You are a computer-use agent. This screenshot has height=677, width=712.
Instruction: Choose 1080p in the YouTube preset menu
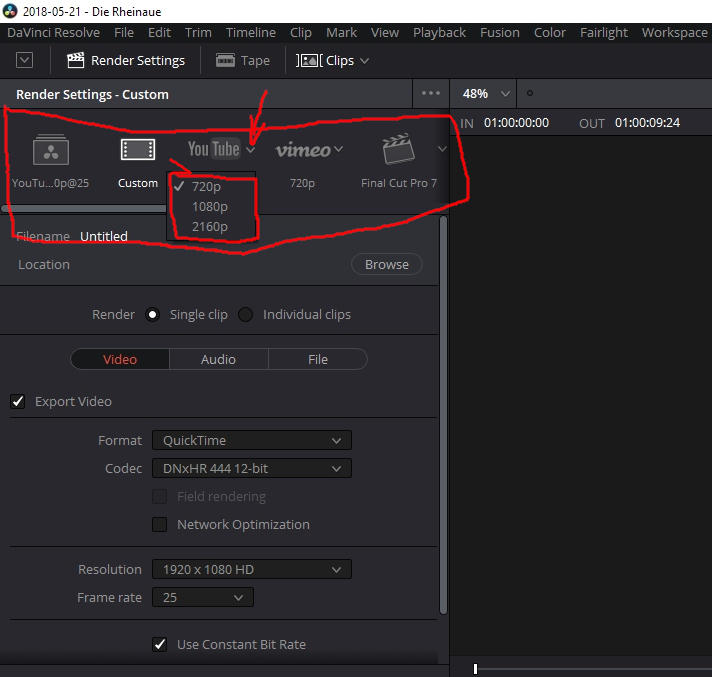(212, 207)
